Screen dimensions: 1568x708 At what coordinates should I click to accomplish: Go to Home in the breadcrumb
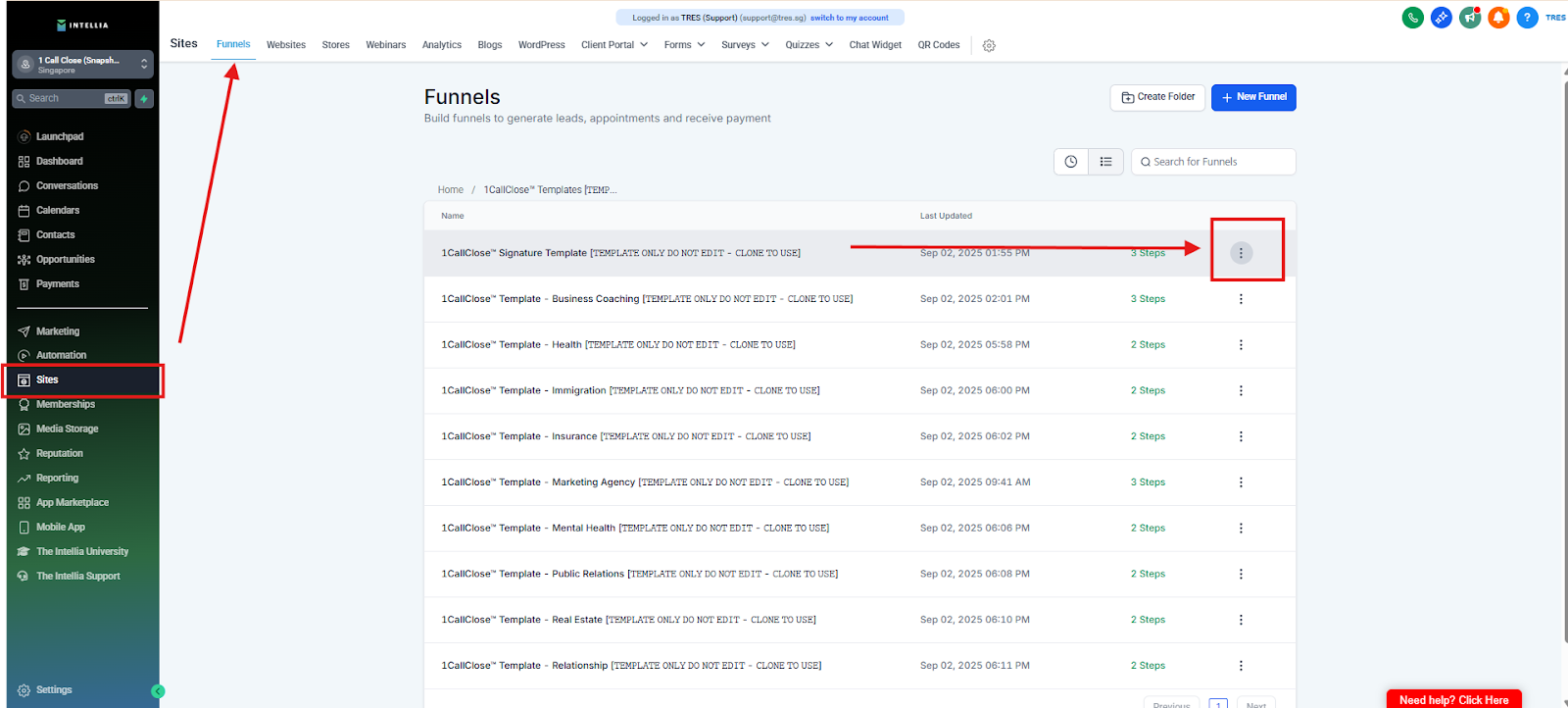click(x=451, y=190)
